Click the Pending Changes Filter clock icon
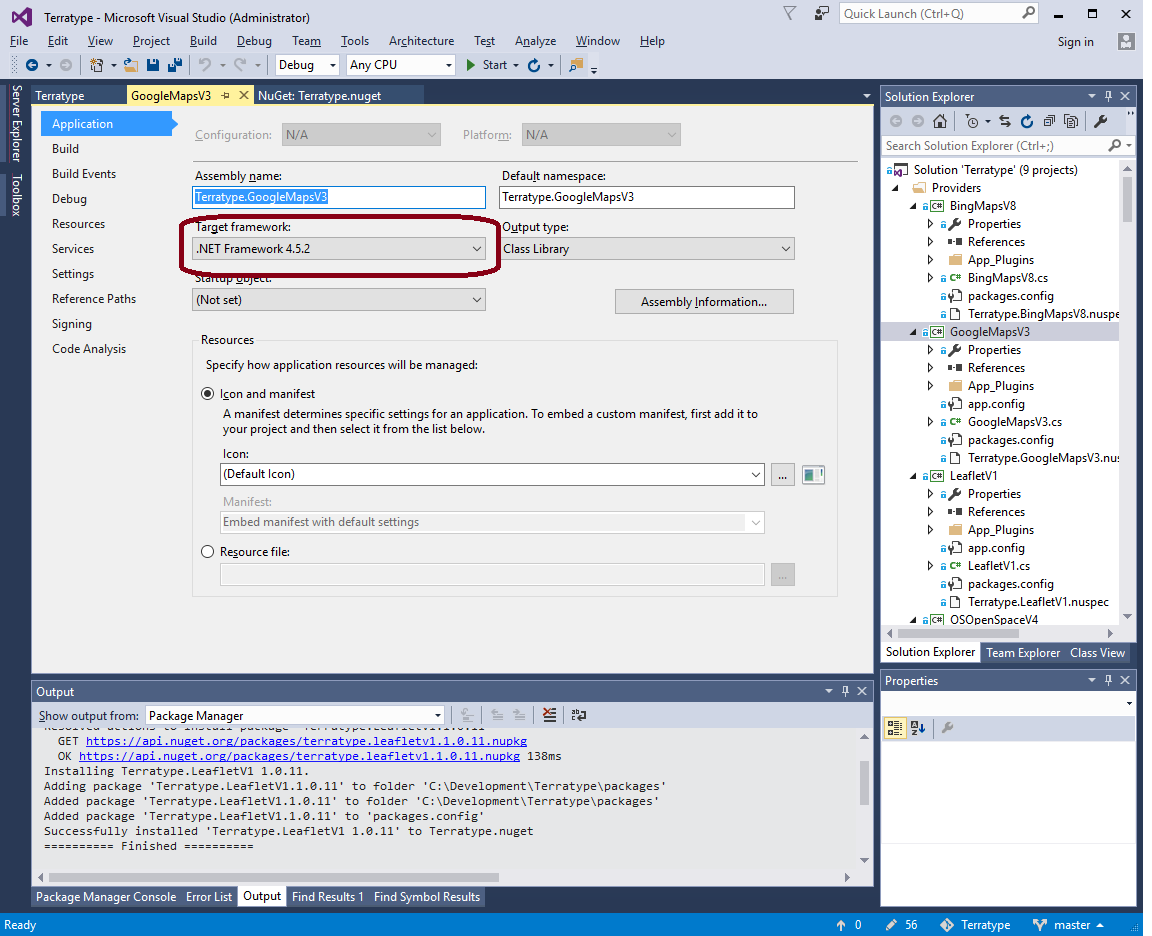 (972, 121)
